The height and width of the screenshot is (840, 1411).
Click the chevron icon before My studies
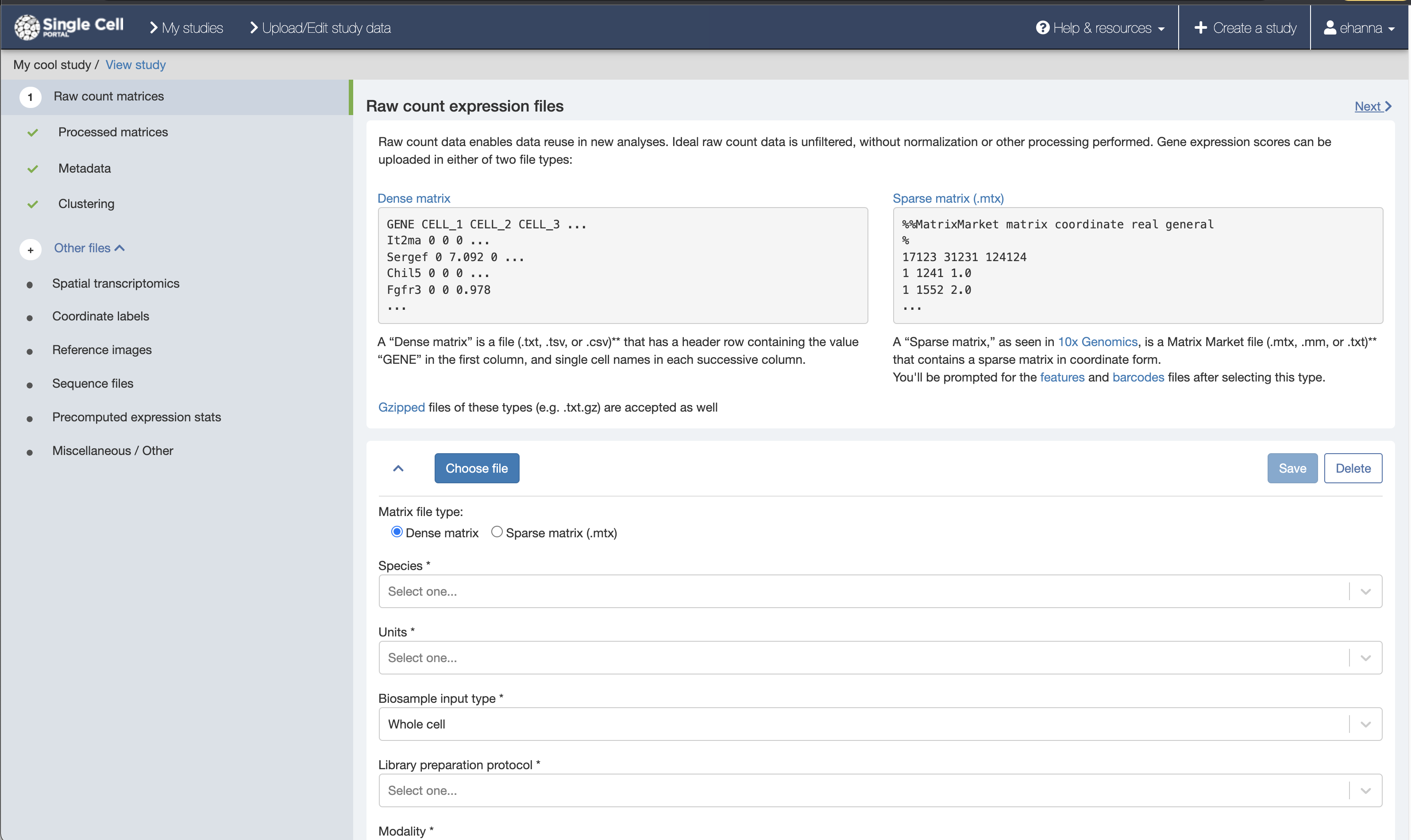[x=154, y=28]
